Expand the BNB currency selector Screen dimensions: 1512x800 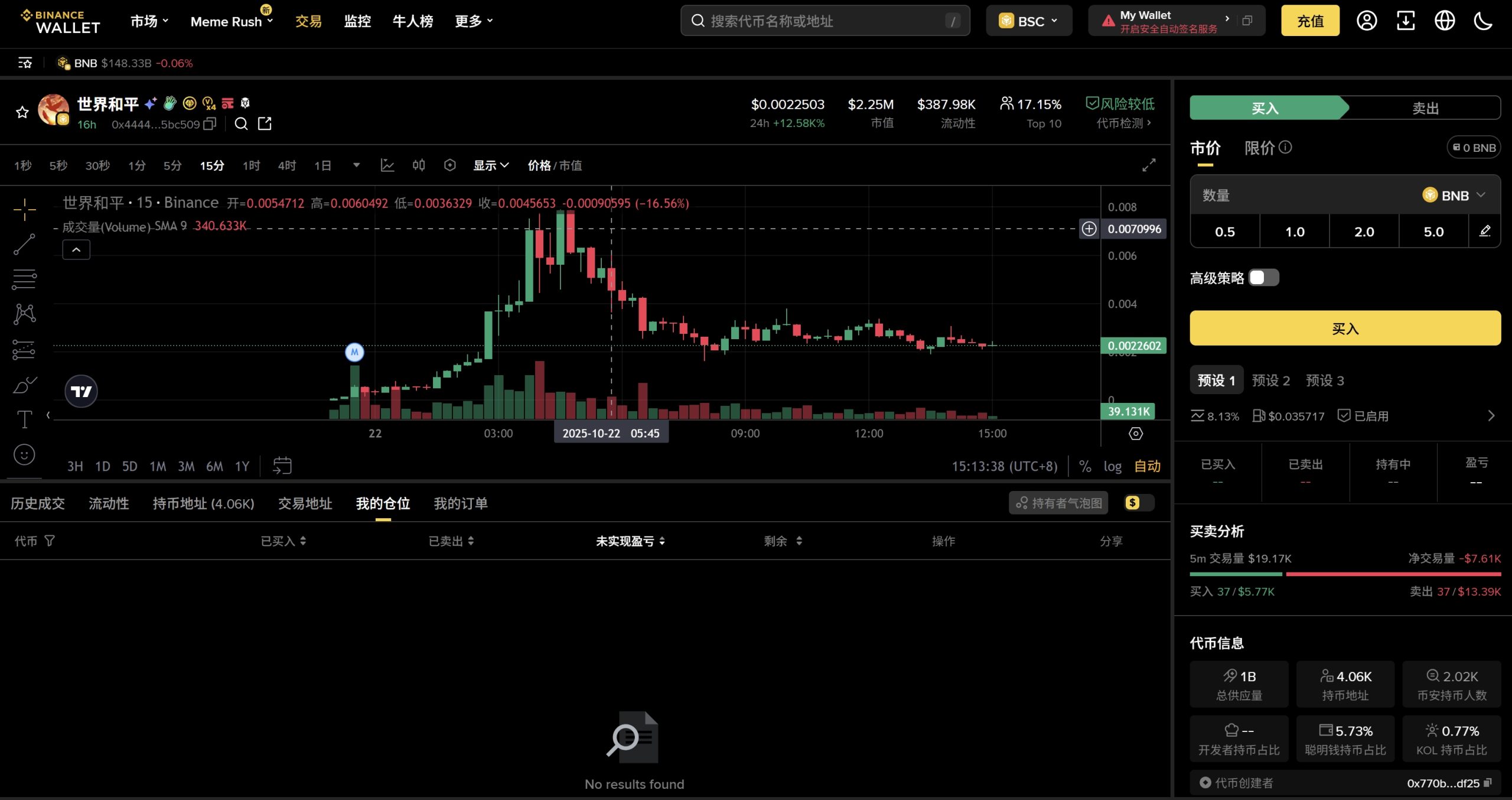click(1454, 196)
